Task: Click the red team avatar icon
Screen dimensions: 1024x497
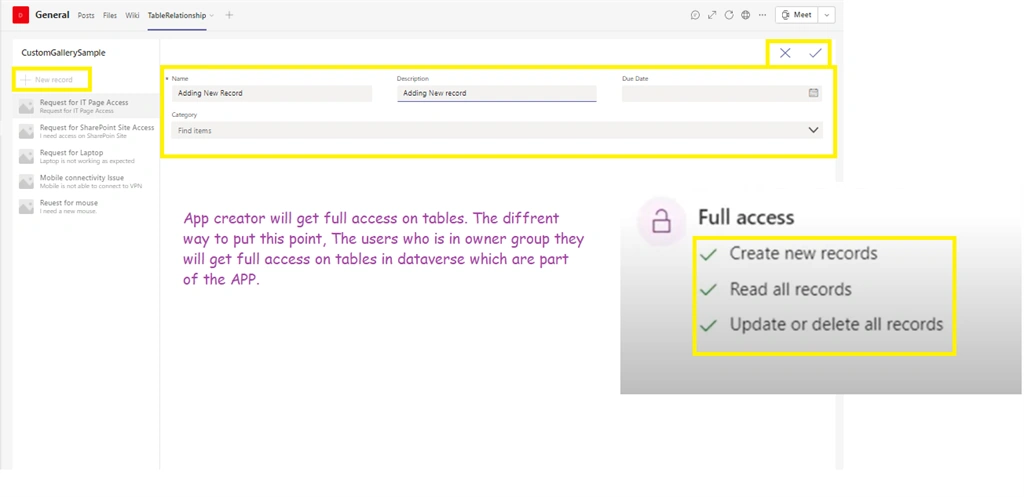Action: [20, 15]
